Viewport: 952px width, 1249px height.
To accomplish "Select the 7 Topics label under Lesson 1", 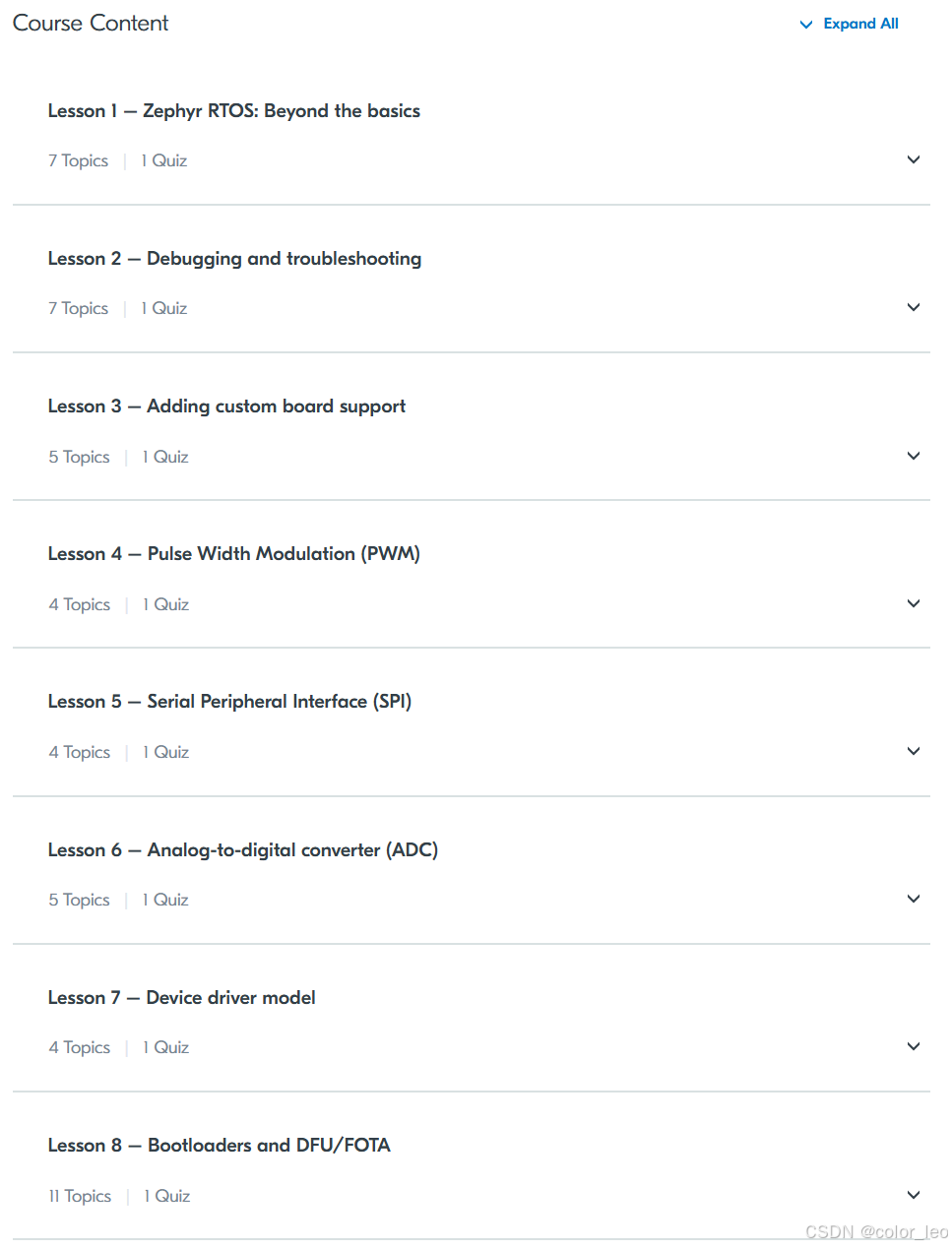I will pyautogui.click(x=78, y=159).
